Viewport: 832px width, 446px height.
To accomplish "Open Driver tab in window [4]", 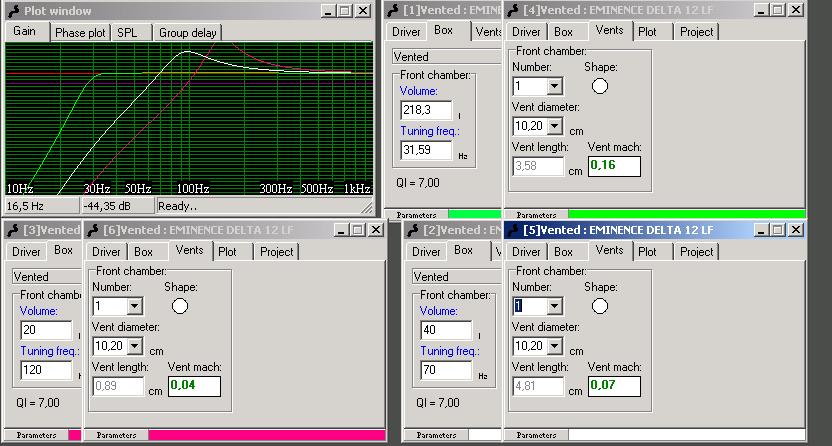I will coord(526,32).
